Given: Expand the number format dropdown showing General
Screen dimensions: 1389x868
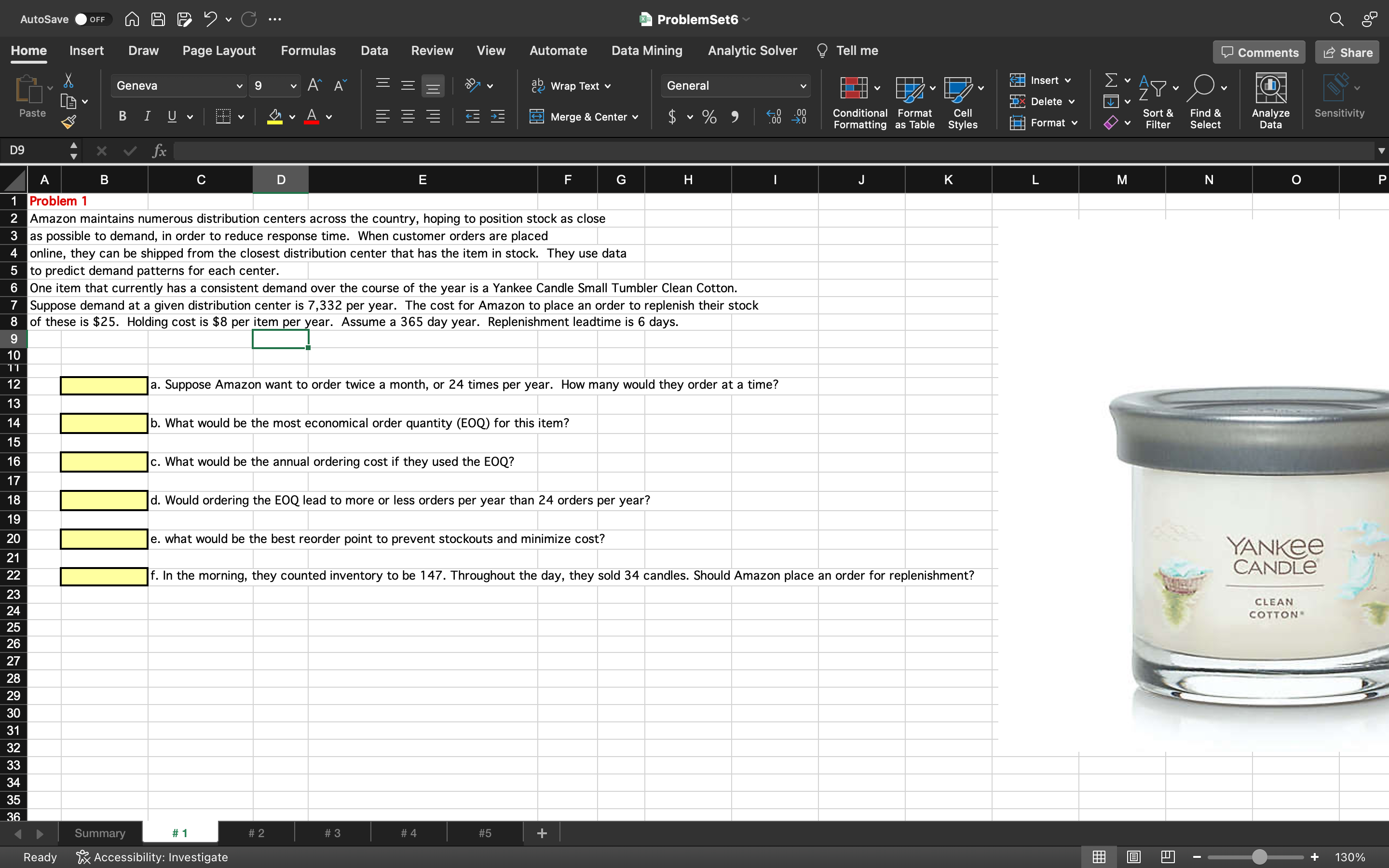Looking at the screenshot, I should (802, 85).
